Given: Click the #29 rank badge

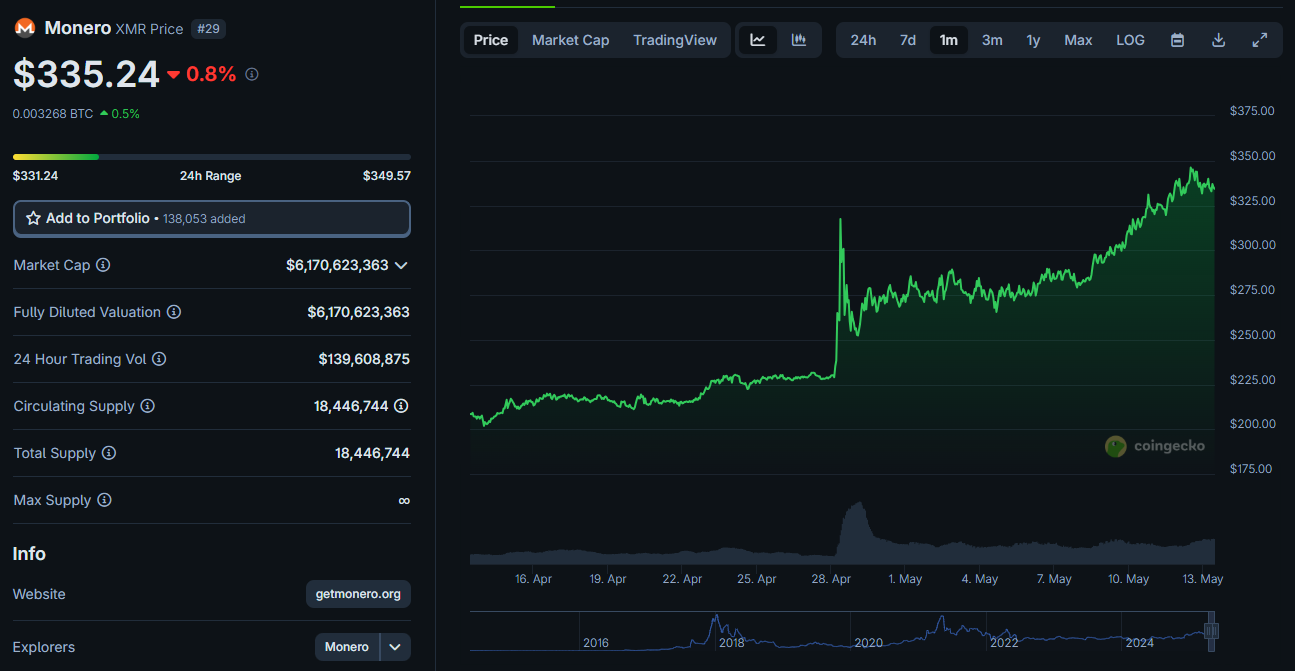Looking at the screenshot, I should pos(208,29).
